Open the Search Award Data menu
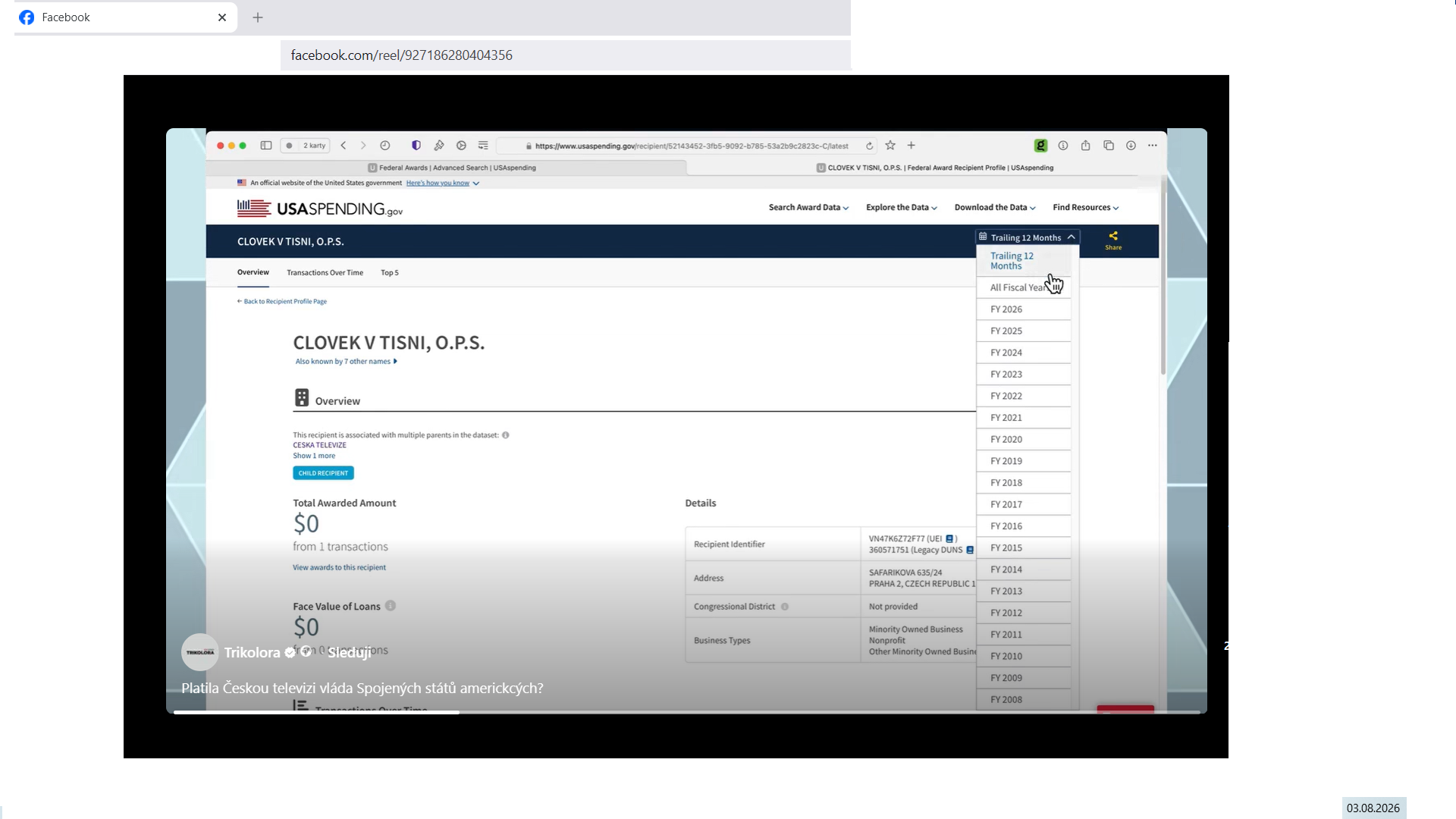 click(808, 208)
